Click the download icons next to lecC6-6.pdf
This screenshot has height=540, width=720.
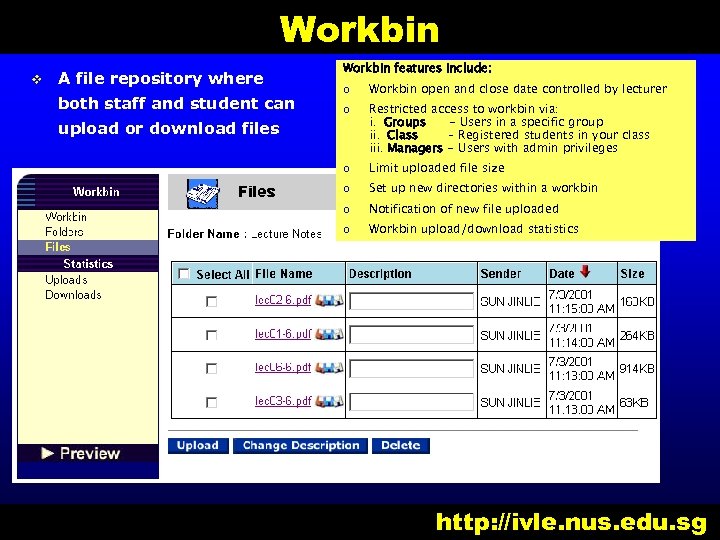[329, 368]
